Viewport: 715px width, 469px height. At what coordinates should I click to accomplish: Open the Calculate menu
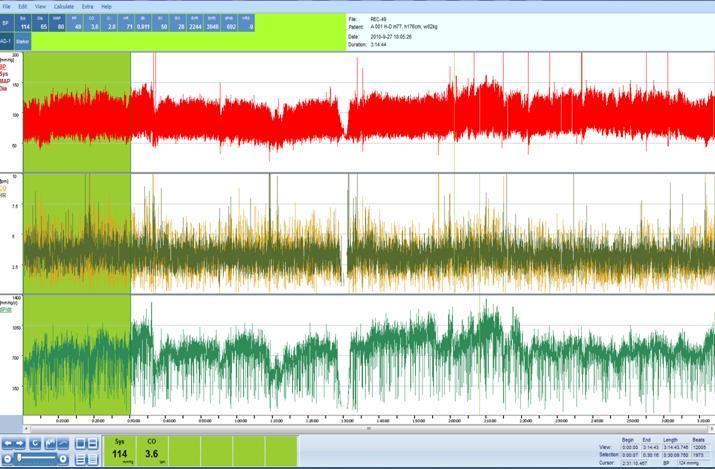[x=64, y=6]
